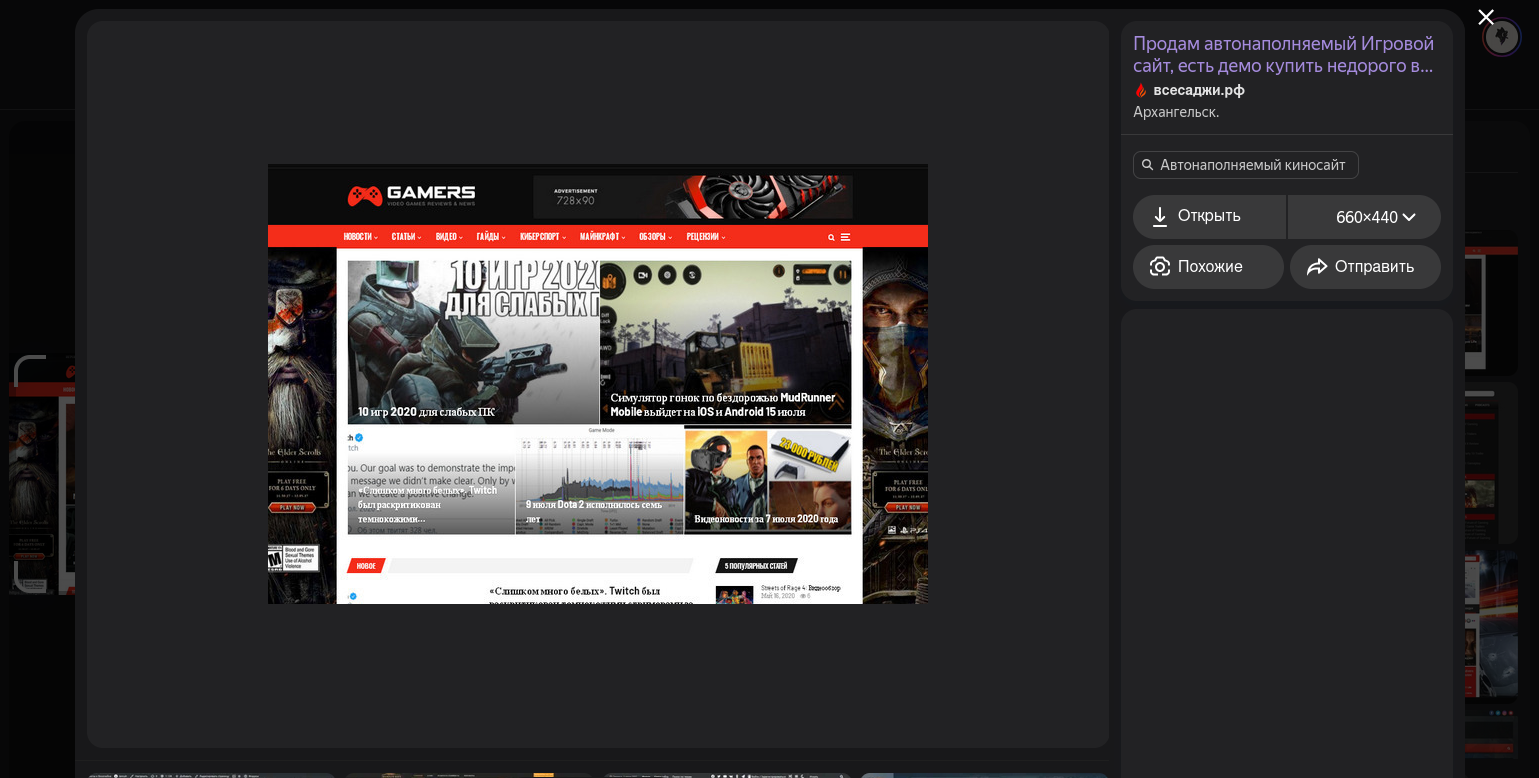Image resolution: width=1539 pixels, height=778 pixels.
Task: Click the main GAMERS website preview image
Action: 597,384
